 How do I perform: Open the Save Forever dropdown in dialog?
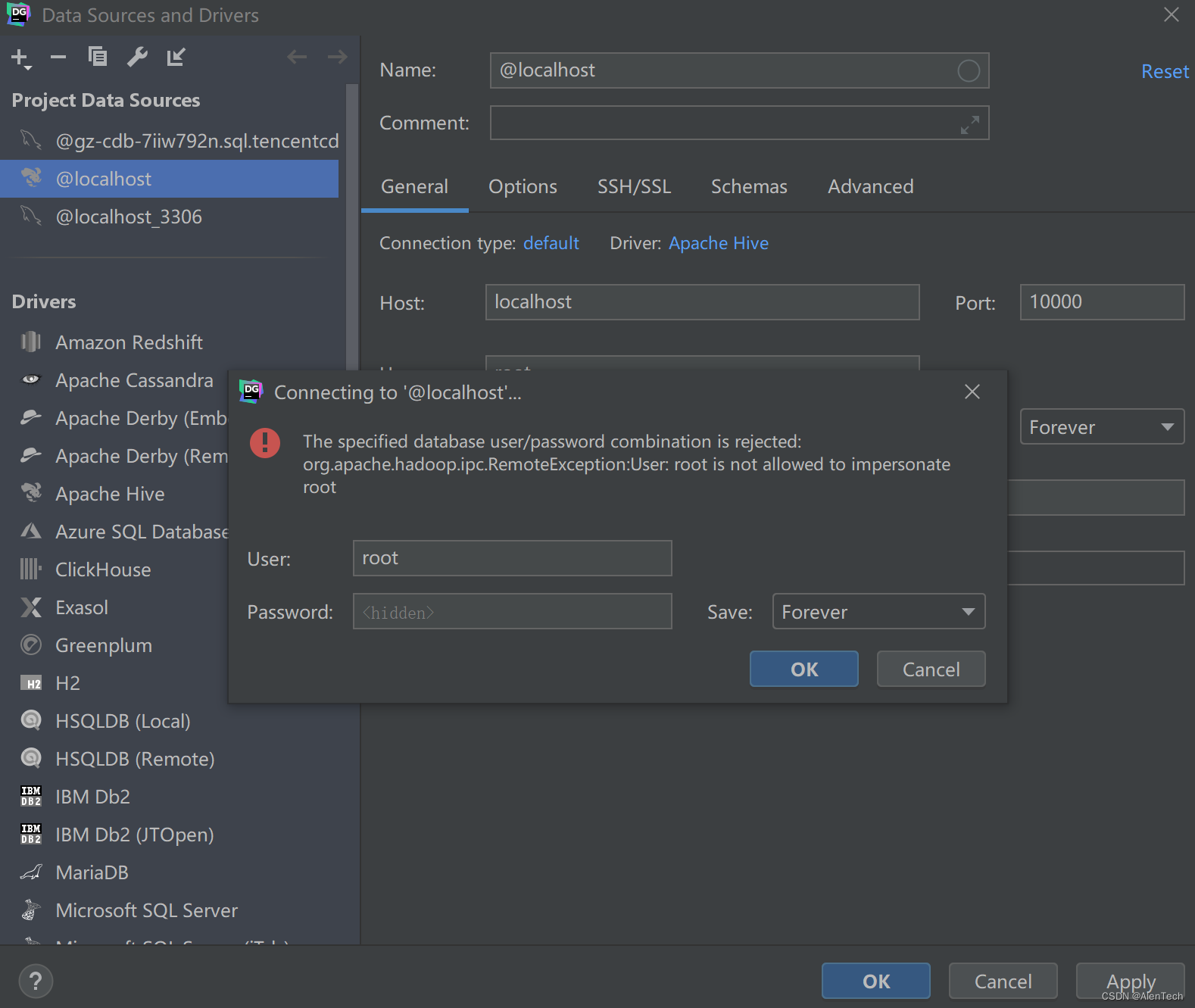point(878,611)
